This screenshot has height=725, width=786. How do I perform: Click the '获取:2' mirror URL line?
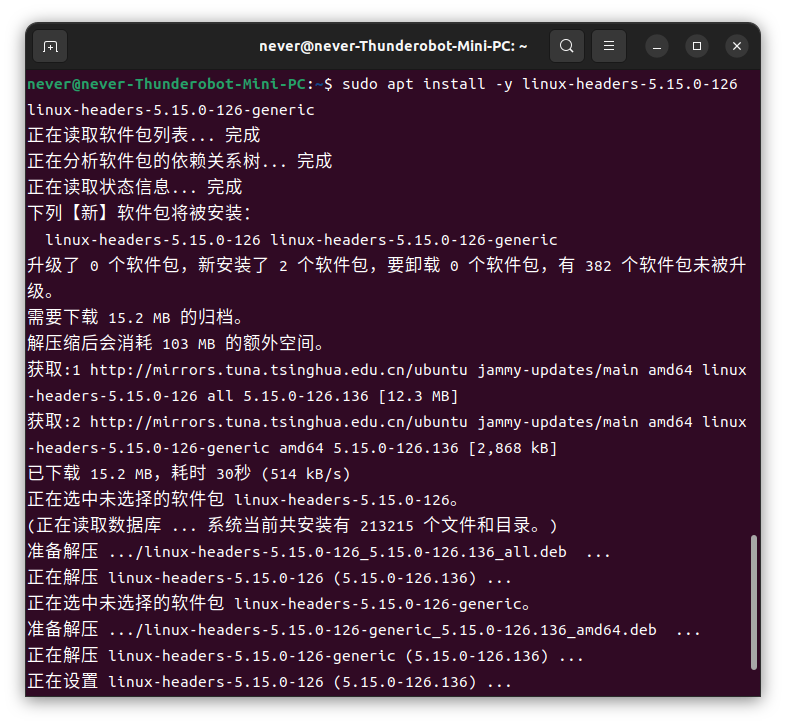coord(387,422)
